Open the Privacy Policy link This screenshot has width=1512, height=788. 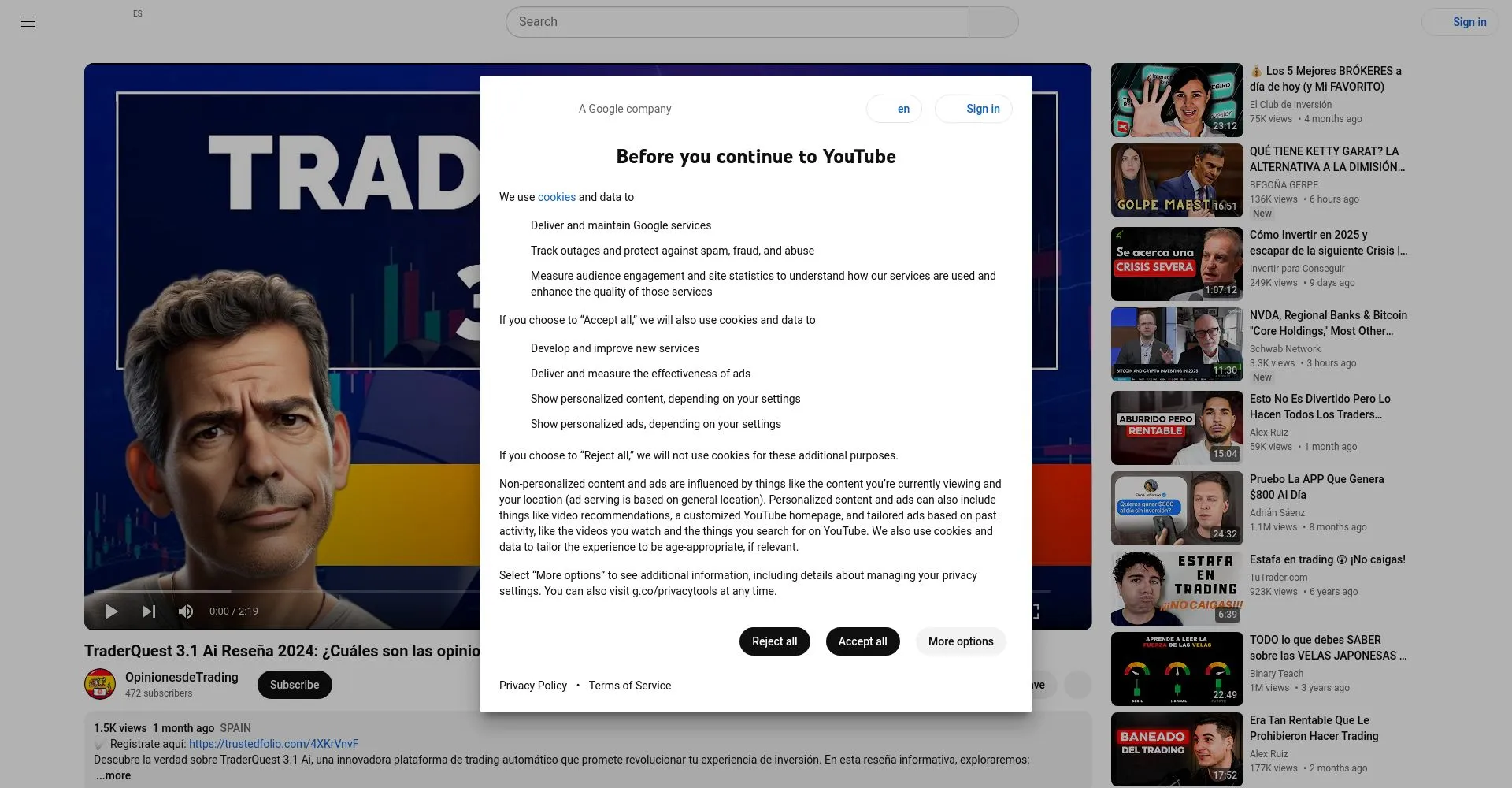pos(533,686)
